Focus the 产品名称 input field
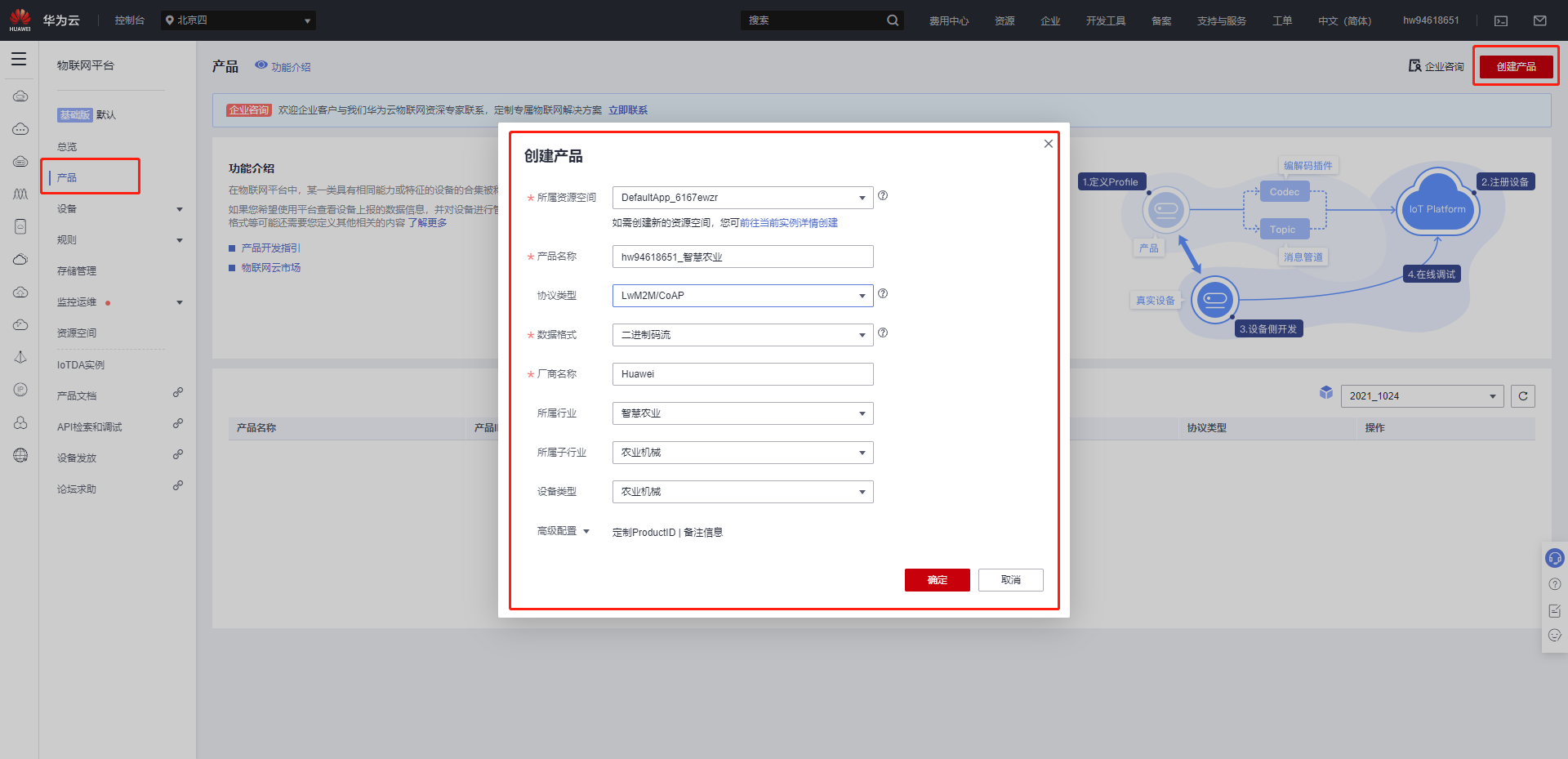Viewport: 1568px width, 759px height. tap(743, 257)
